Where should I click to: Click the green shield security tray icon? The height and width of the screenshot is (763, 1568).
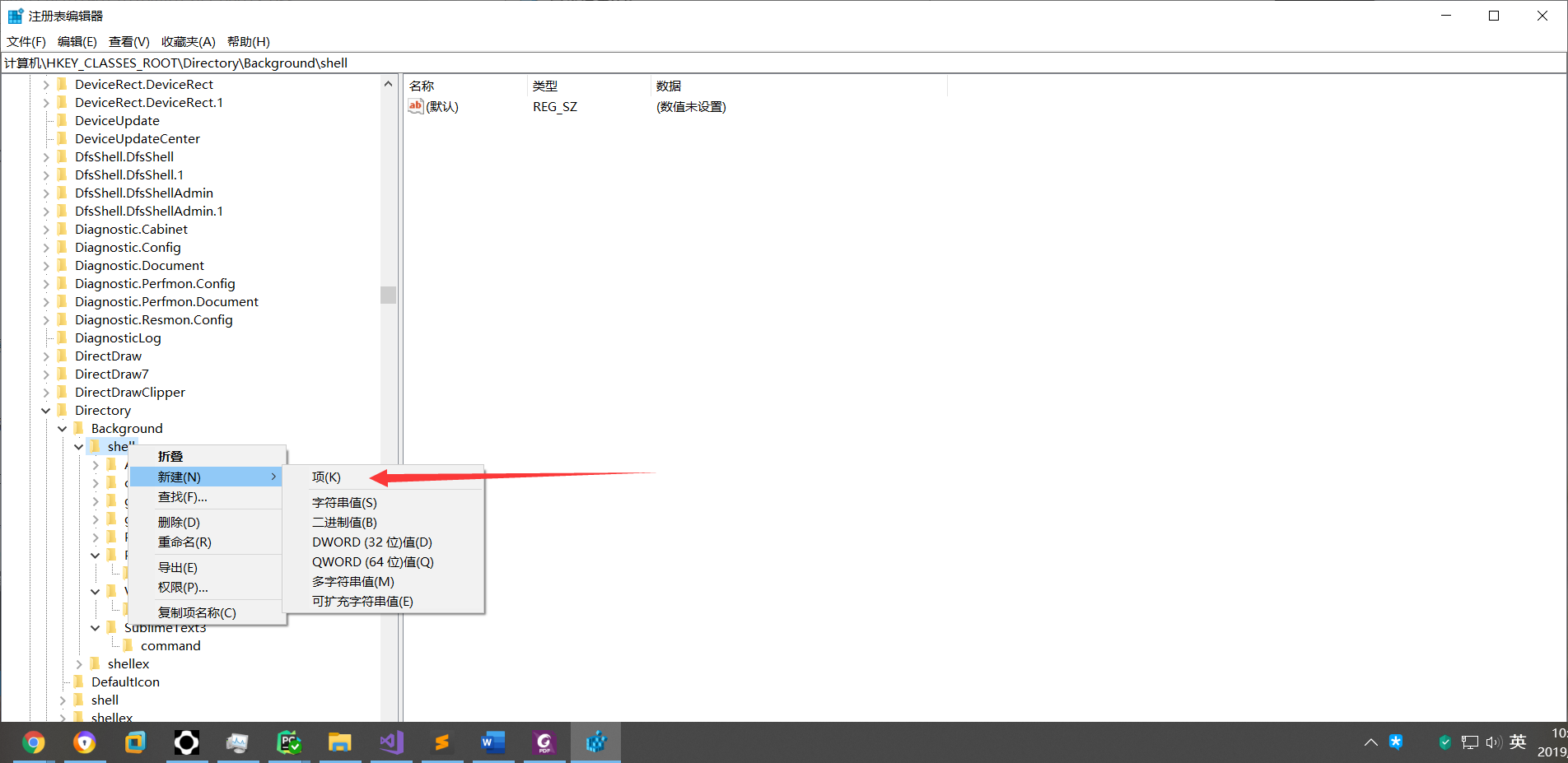pyautogui.click(x=1444, y=742)
